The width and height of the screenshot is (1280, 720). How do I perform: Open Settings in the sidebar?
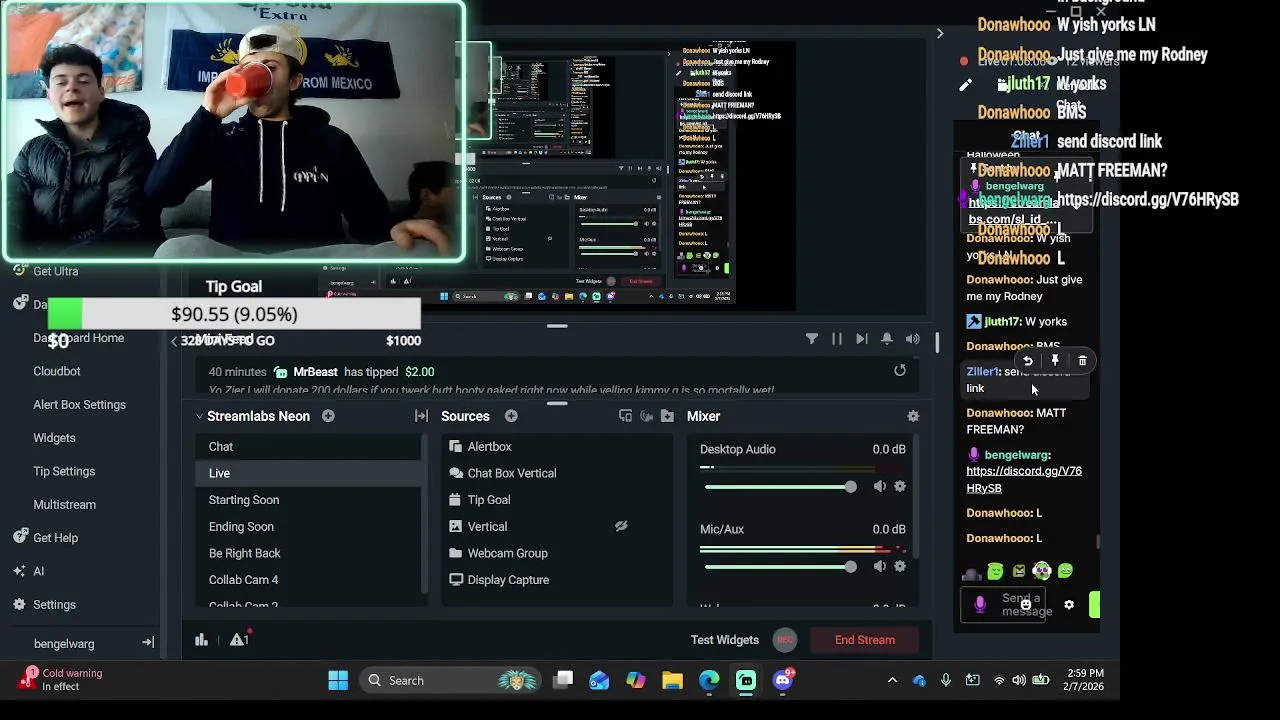(44, 605)
